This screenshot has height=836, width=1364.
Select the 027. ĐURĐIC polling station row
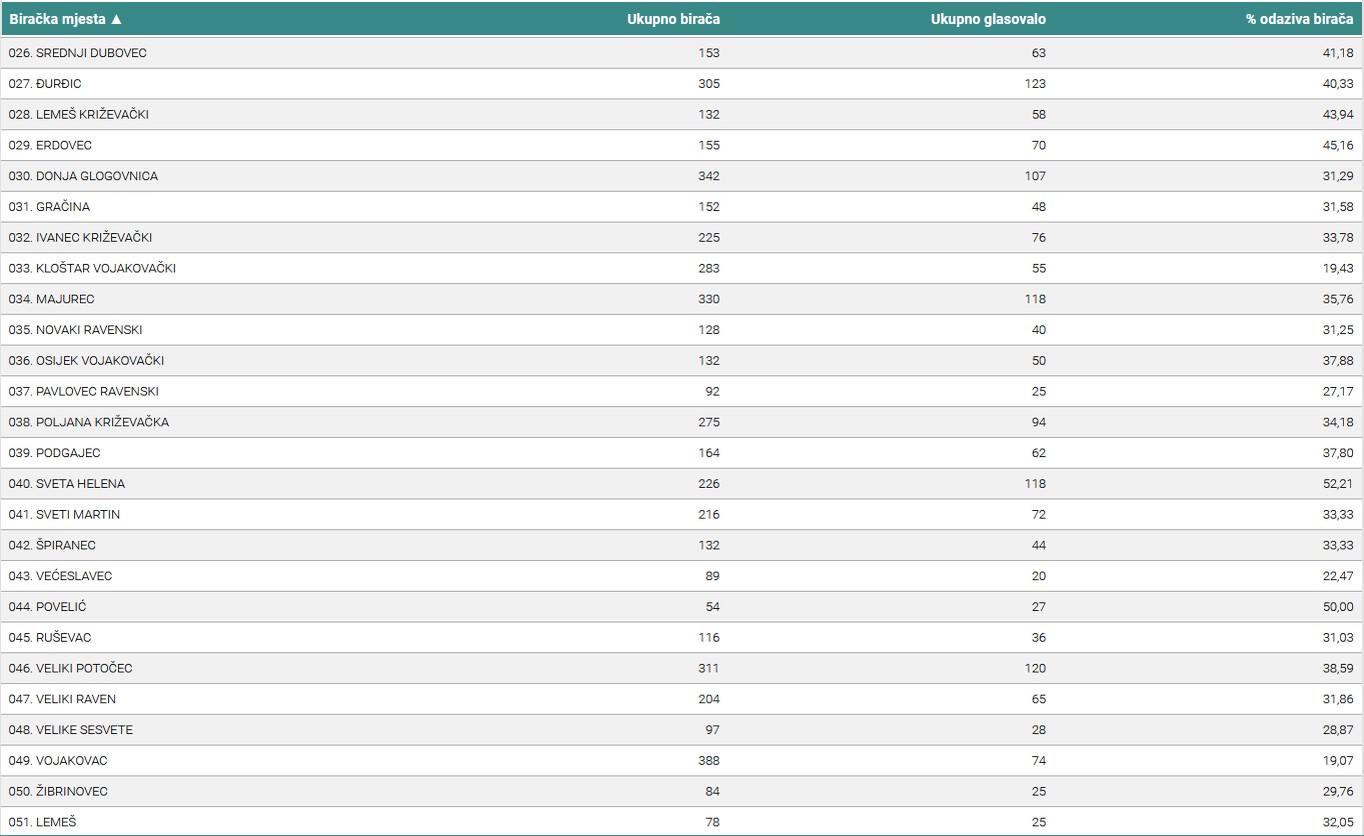pos(45,84)
